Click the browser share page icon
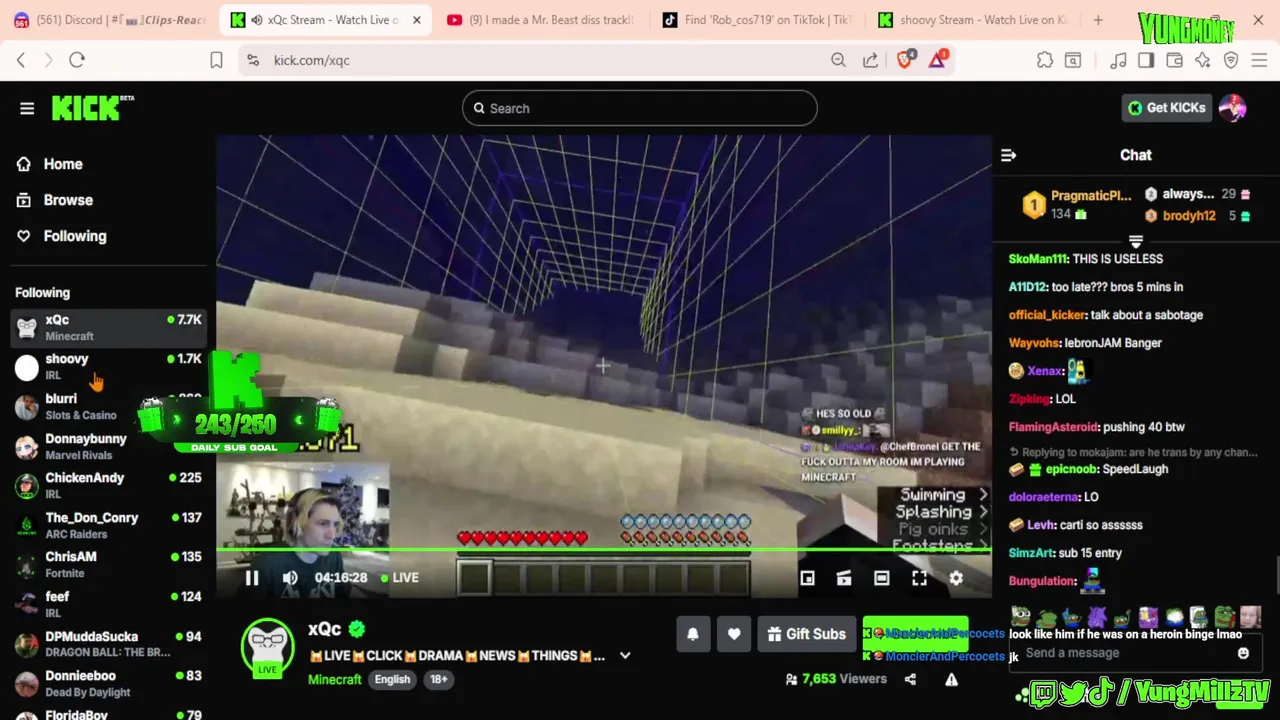Image resolution: width=1280 pixels, height=720 pixels. (870, 60)
